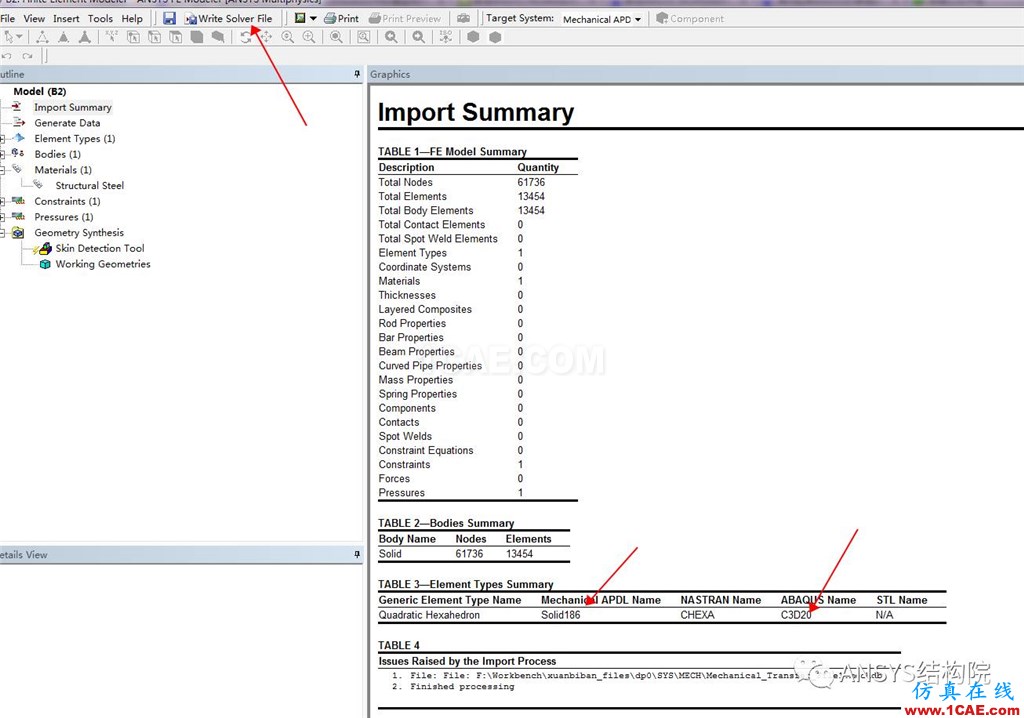1024x718 pixels.
Task: Click the Component toolbar button
Action: coord(690,18)
